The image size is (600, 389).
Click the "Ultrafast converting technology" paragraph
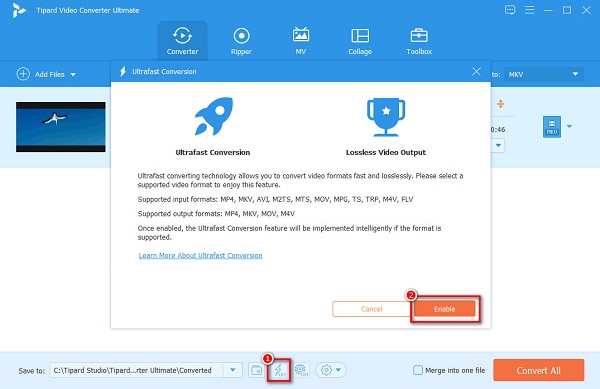[300, 180]
